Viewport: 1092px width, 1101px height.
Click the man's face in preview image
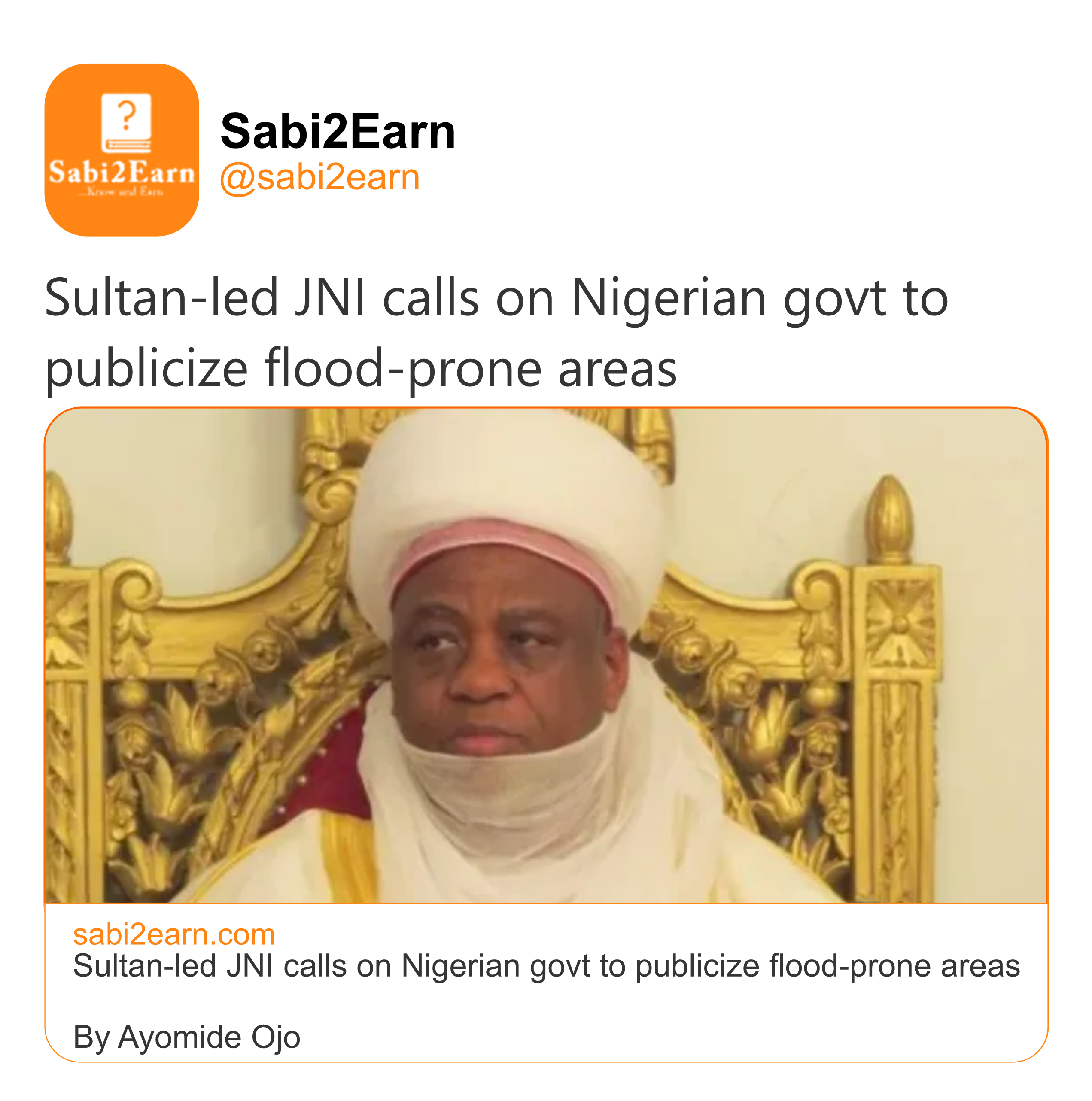502,667
